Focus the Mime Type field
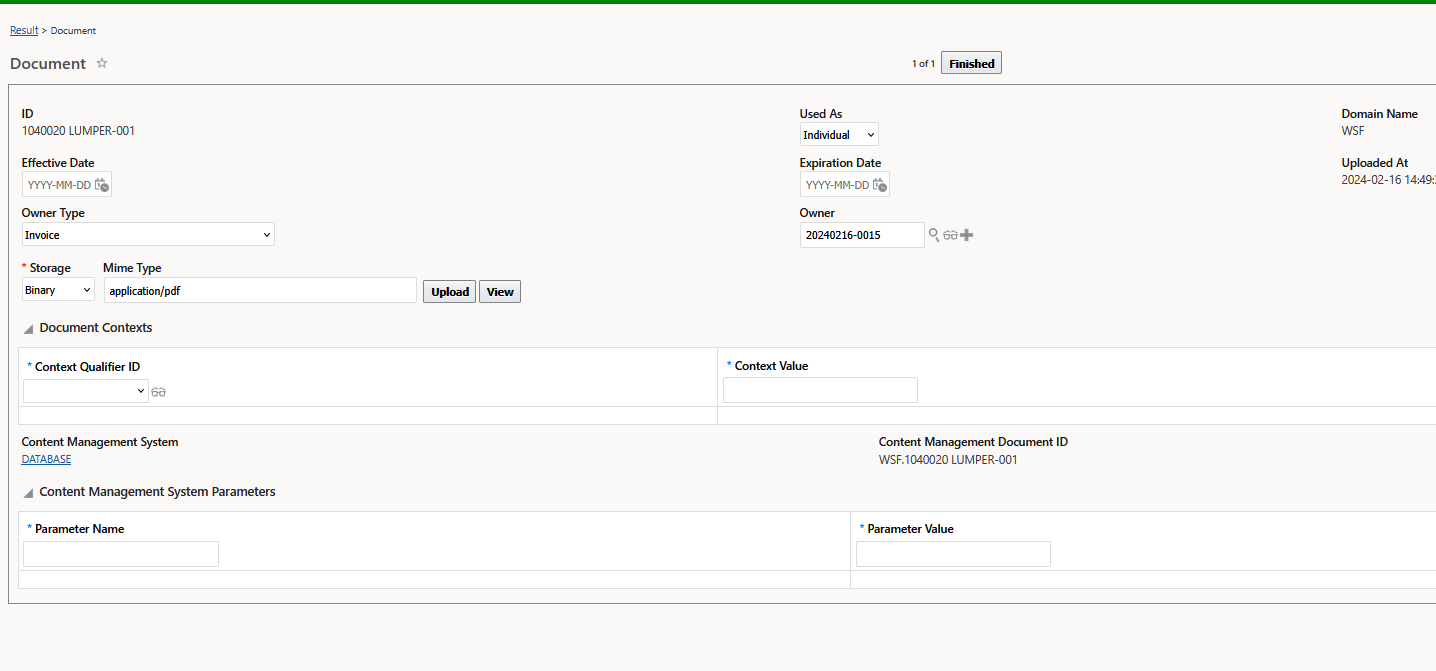This screenshot has height=671, width=1436. 260,290
